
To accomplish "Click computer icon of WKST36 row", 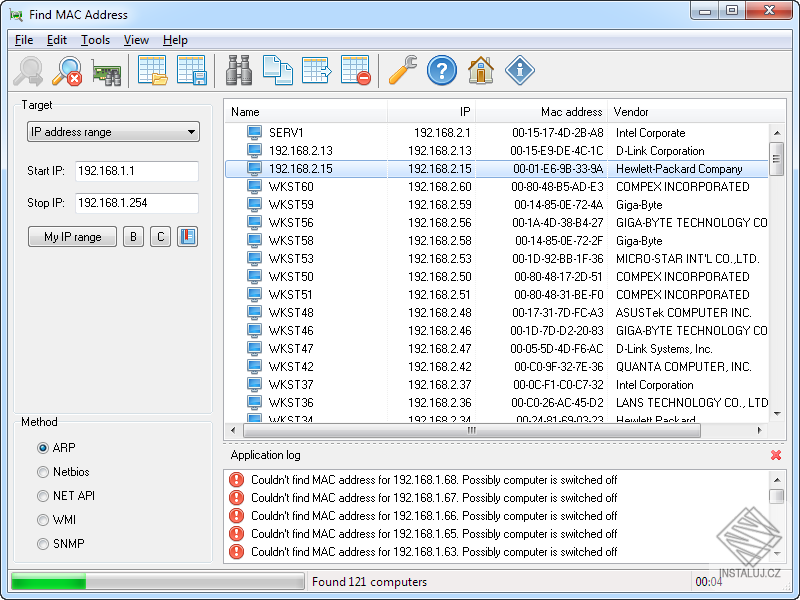I will (254, 403).
